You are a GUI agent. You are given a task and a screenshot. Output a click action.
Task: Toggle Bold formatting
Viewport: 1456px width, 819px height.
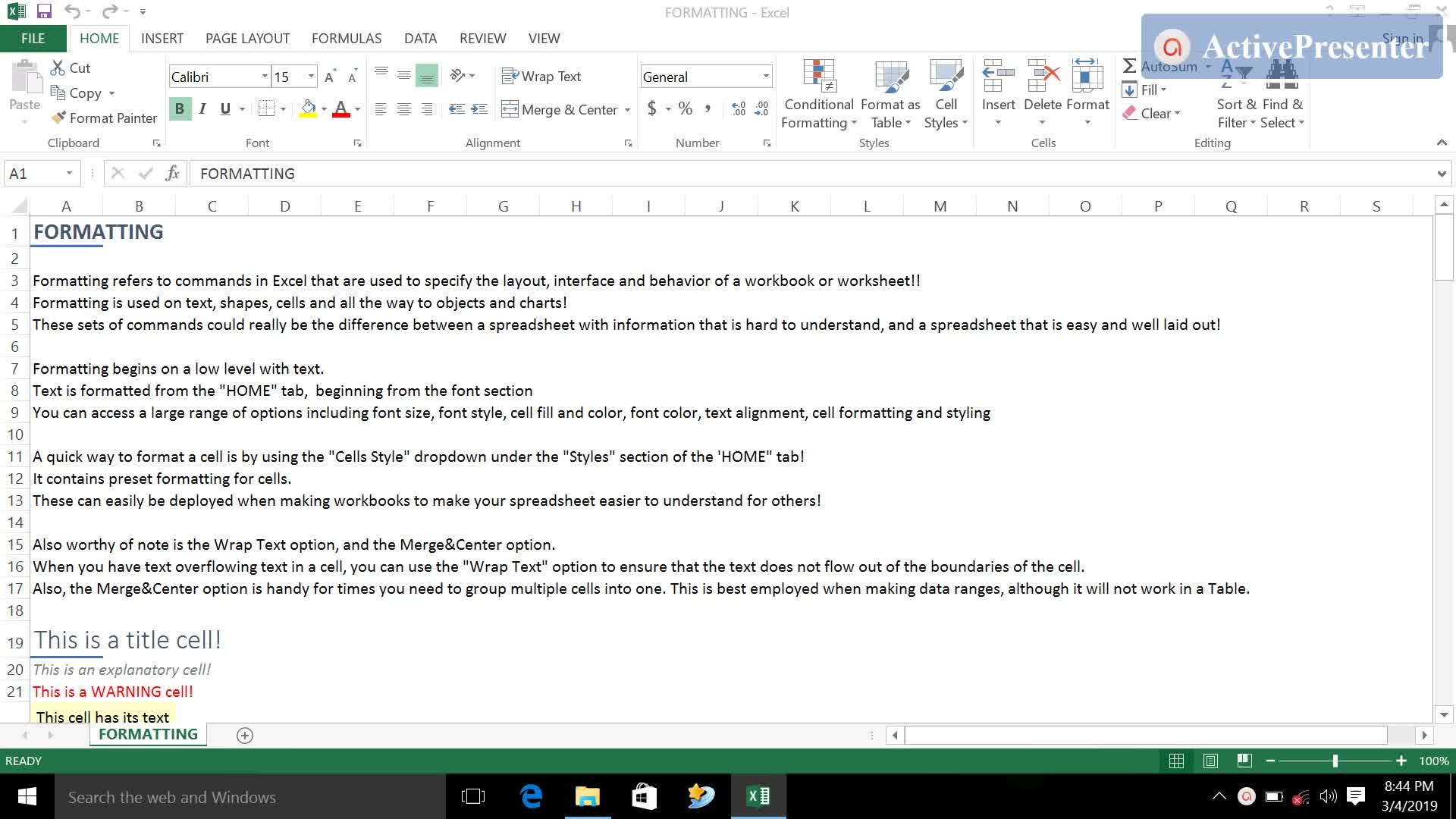[180, 108]
